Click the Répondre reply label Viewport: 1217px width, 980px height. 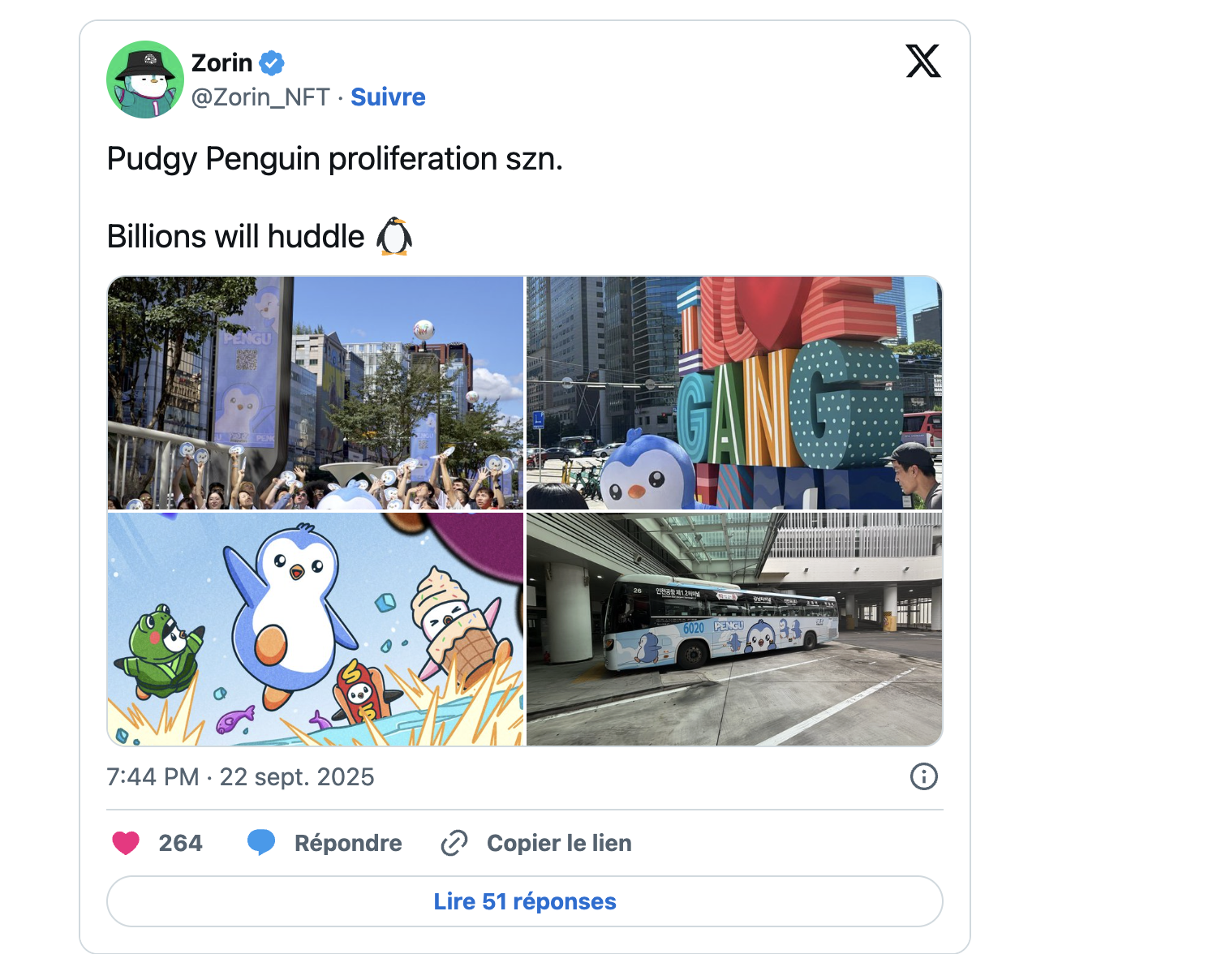(348, 843)
